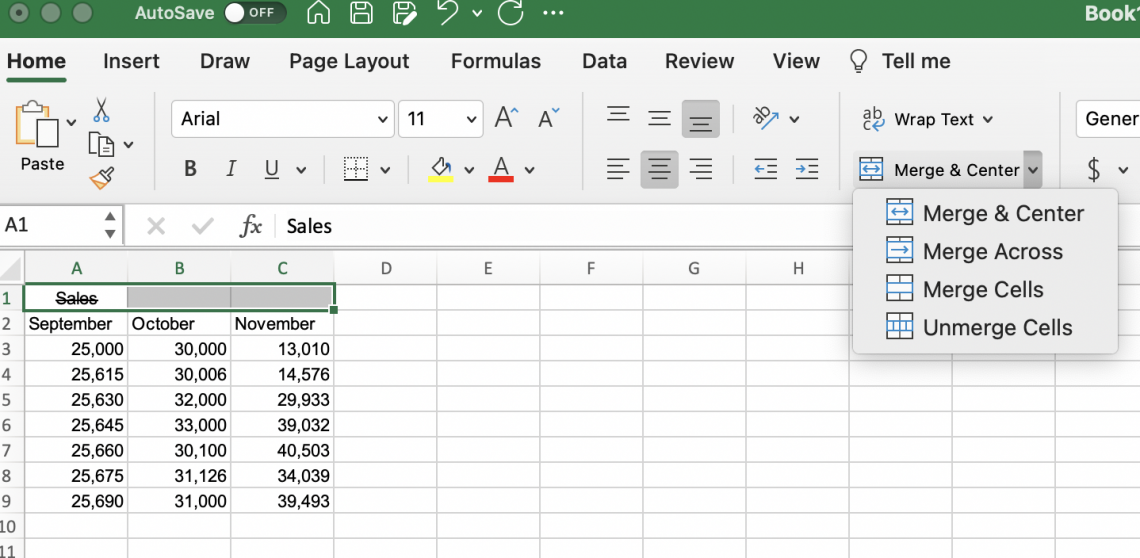
Task: Click the Cut scissors icon
Action: tap(102, 110)
